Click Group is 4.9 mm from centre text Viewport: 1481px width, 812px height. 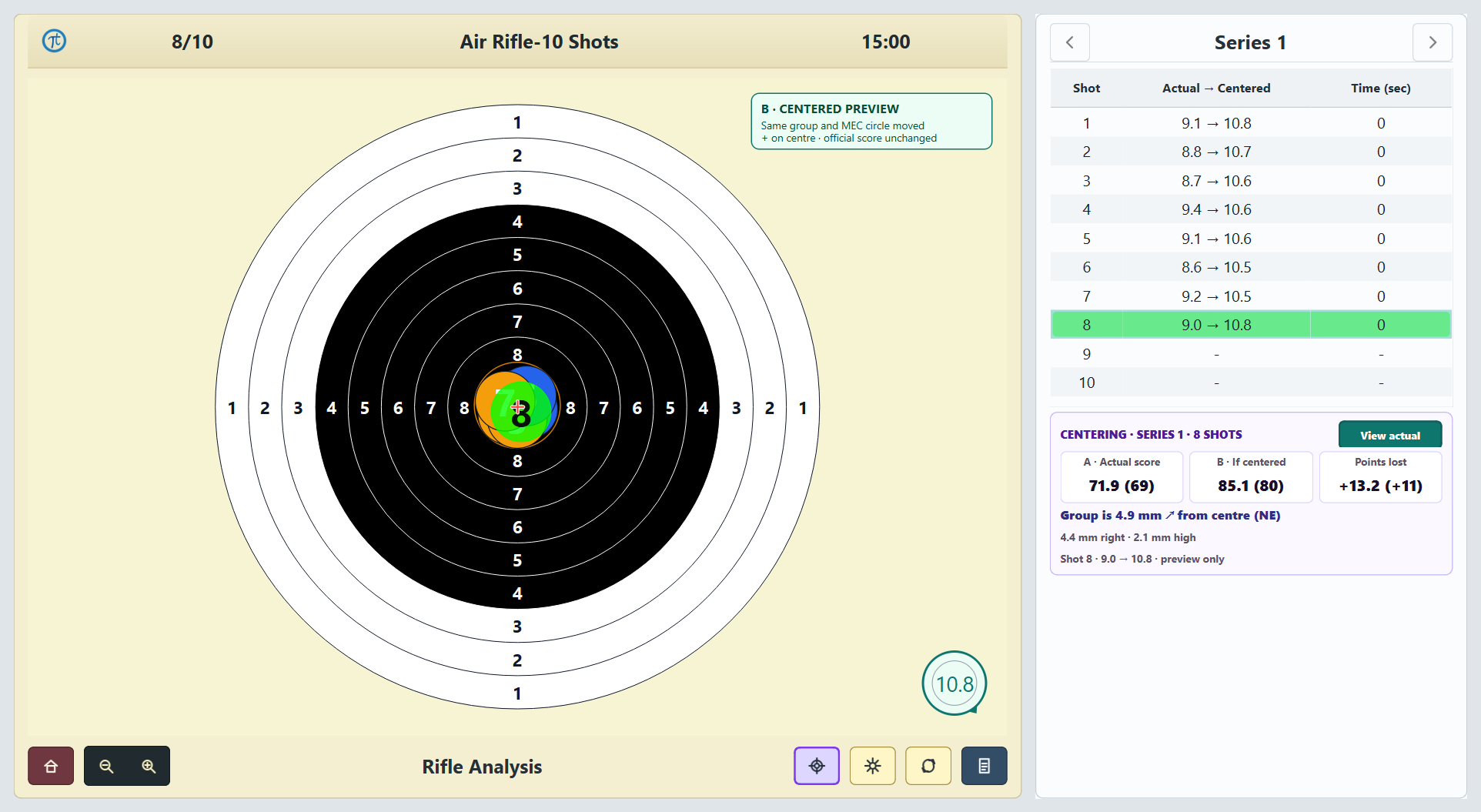coord(1170,516)
